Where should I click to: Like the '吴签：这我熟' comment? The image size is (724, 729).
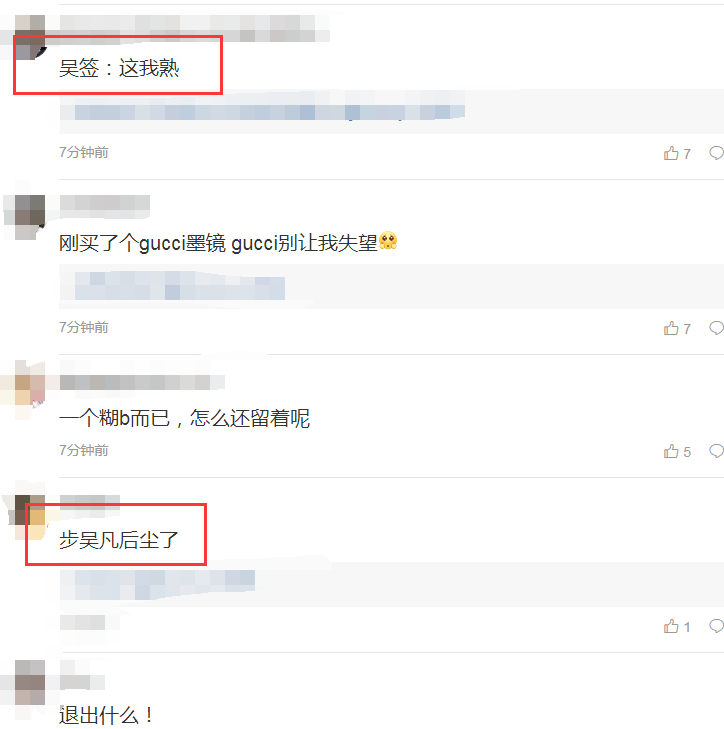point(677,153)
